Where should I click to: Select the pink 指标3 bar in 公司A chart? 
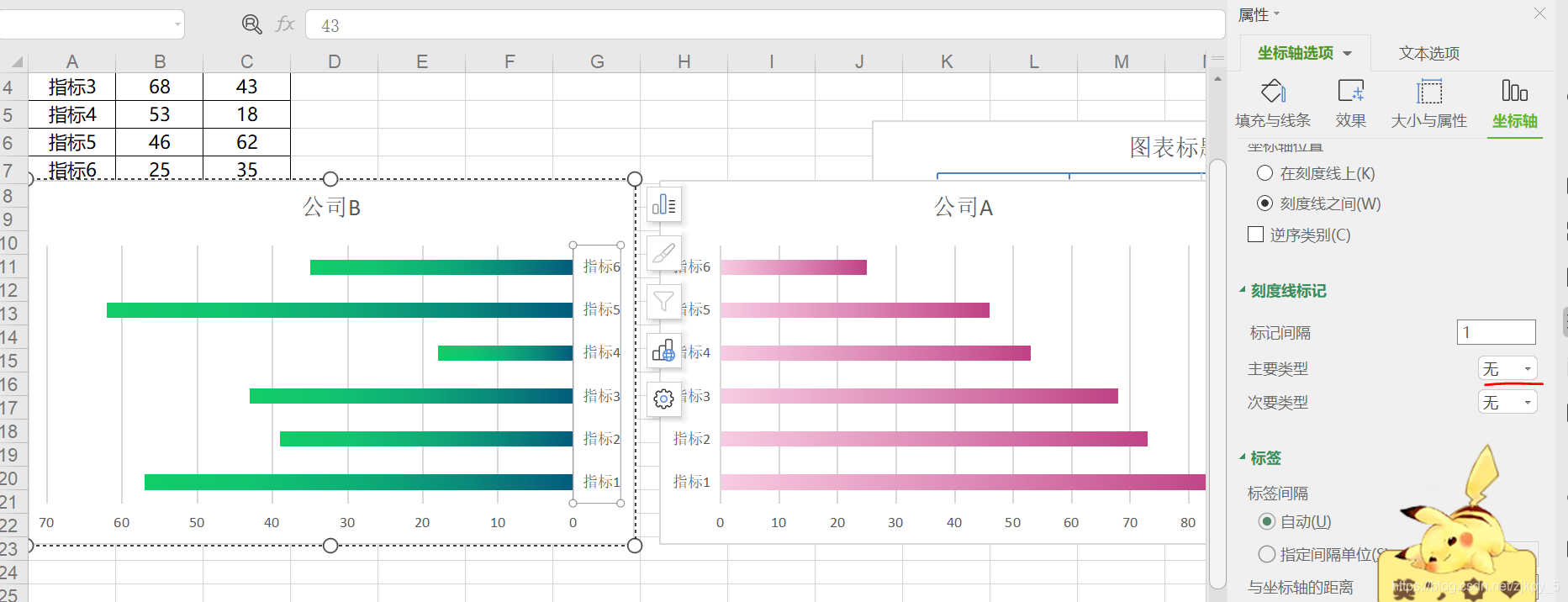pos(919,396)
